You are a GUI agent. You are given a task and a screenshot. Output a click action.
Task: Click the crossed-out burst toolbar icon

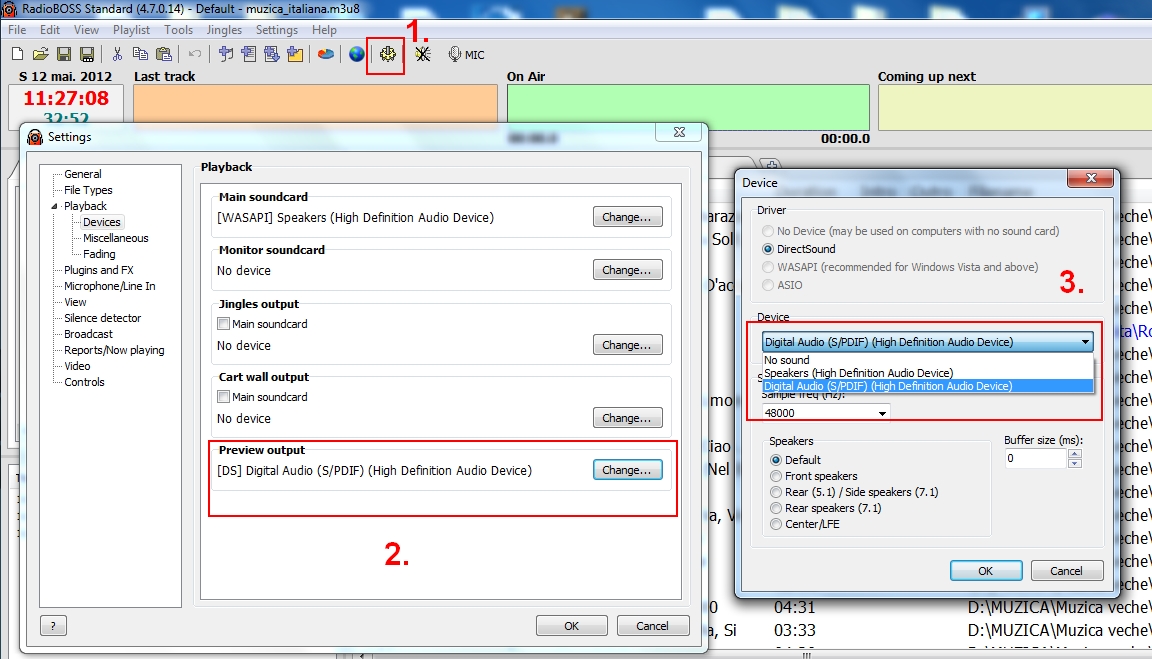tap(422, 54)
